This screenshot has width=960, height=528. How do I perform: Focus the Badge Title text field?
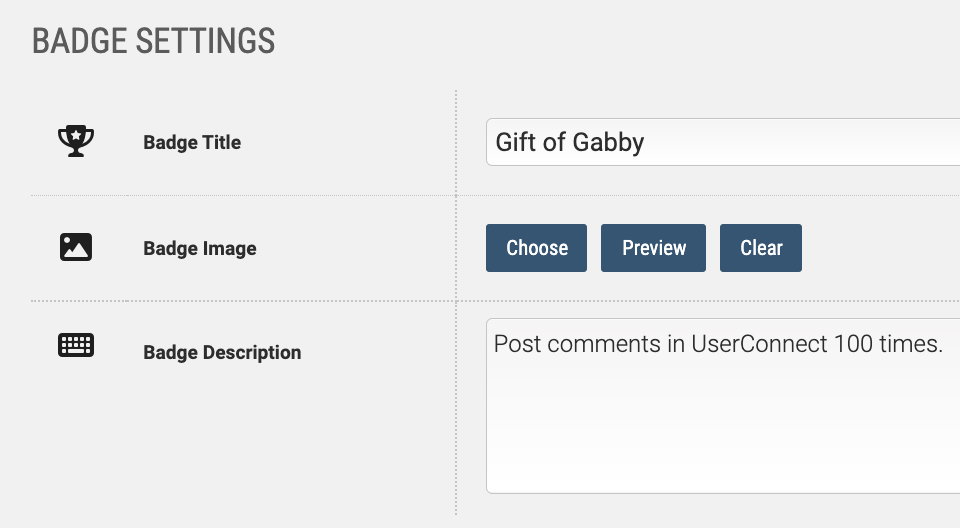tap(723, 142)
